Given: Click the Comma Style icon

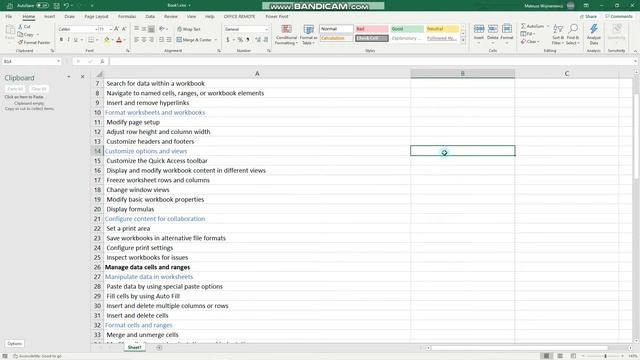Looking at the screenshot, I should (248, 40).
